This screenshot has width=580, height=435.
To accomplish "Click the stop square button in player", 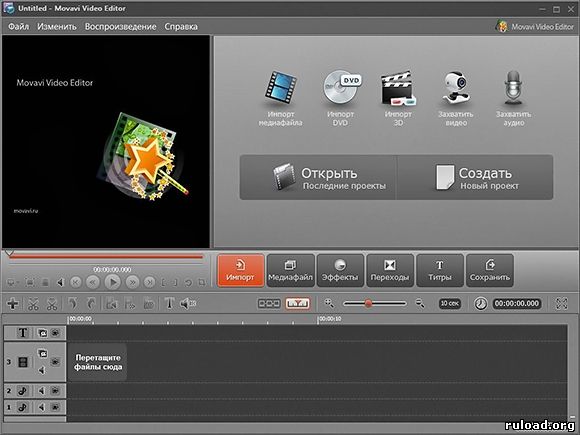I will coord(45,283).
